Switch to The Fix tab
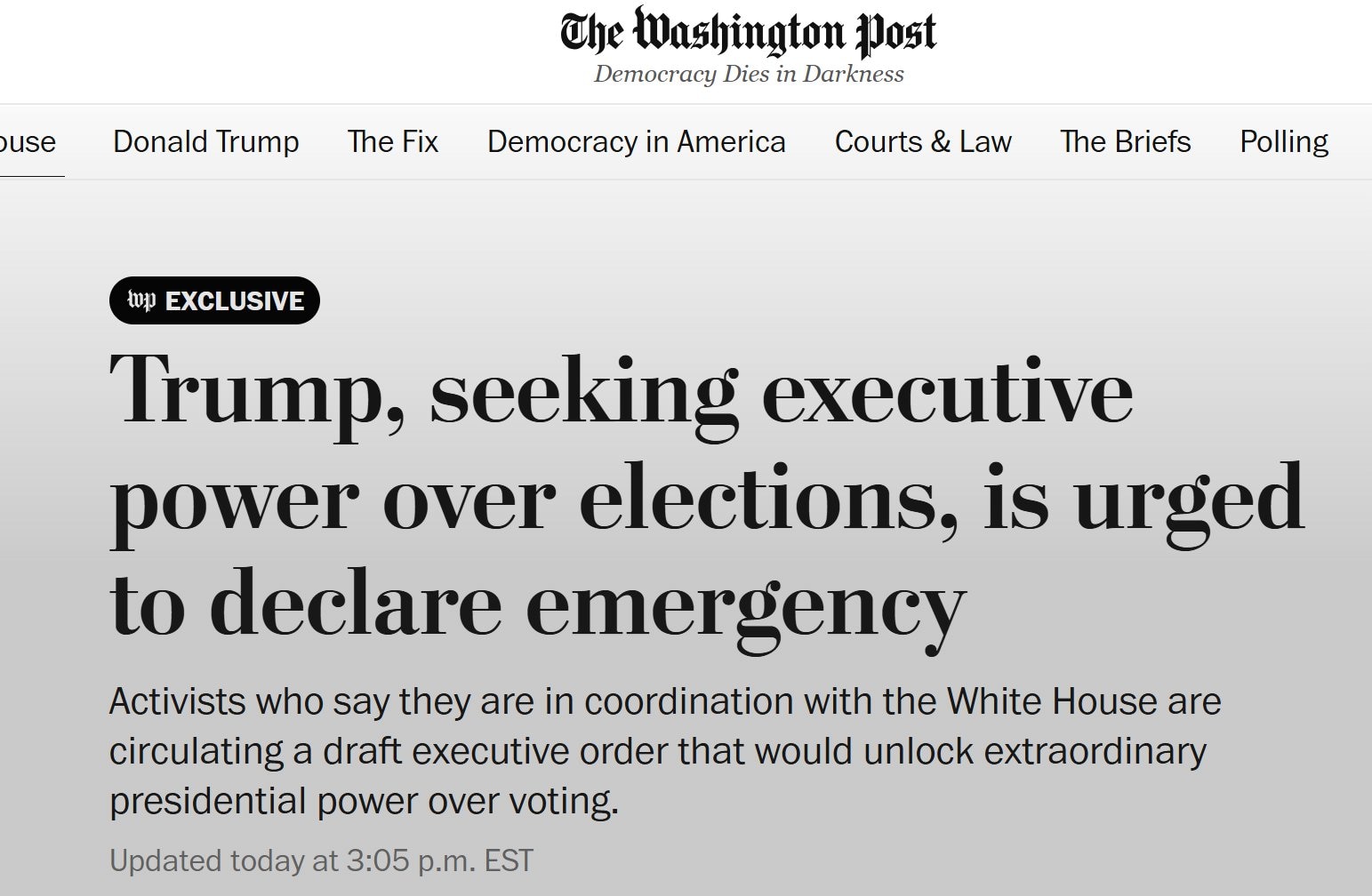This screenshot has width=1372, height=896. point(393,142)
